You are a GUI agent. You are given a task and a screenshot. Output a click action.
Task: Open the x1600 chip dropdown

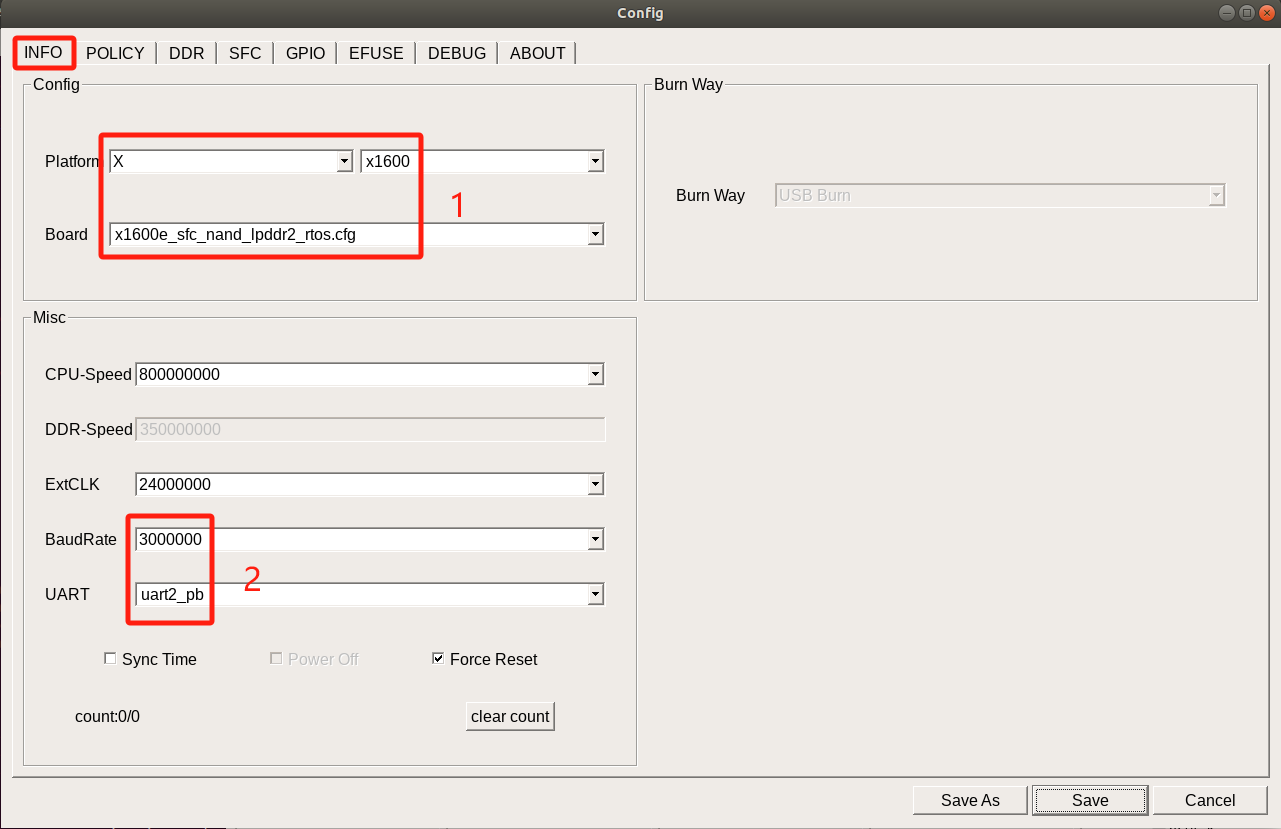click(595, 161)
